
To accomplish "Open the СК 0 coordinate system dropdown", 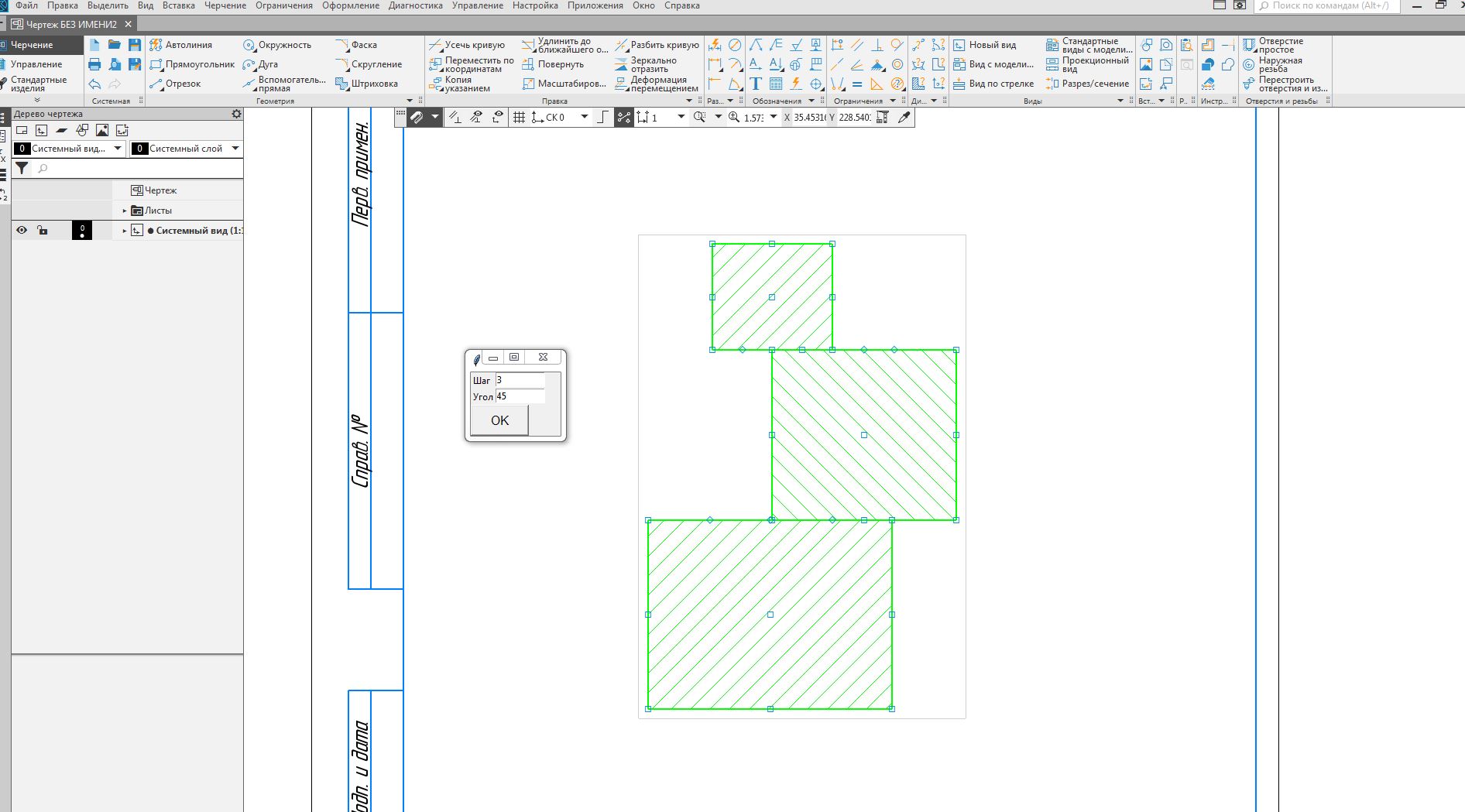I will [585, 118].
